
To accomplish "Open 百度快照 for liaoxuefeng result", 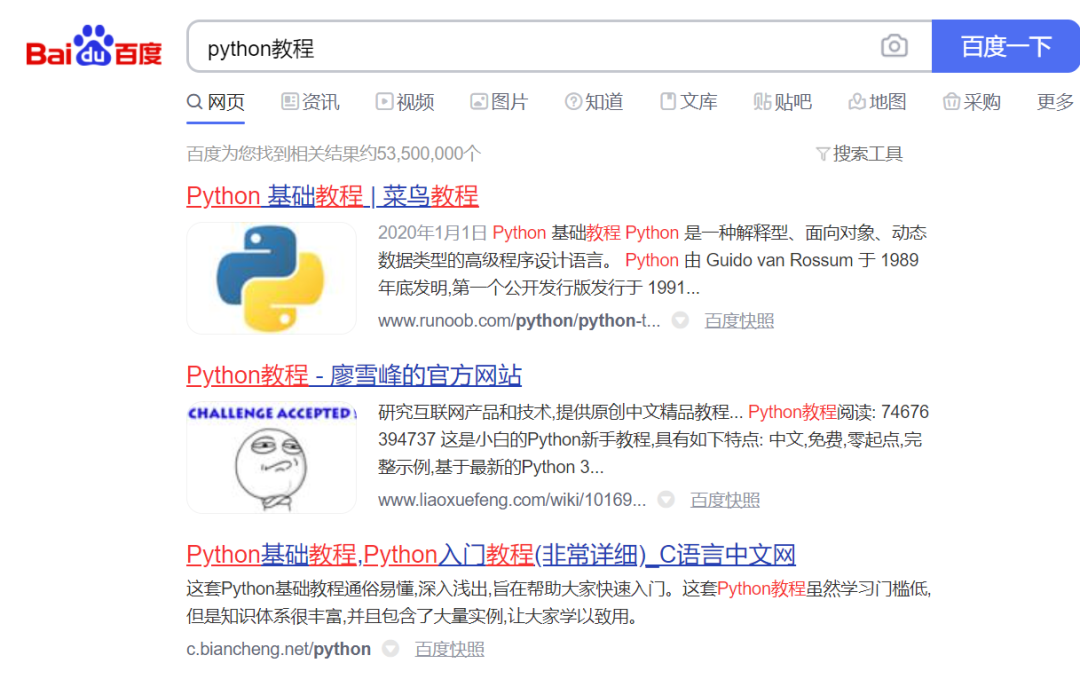I will 725,500.
